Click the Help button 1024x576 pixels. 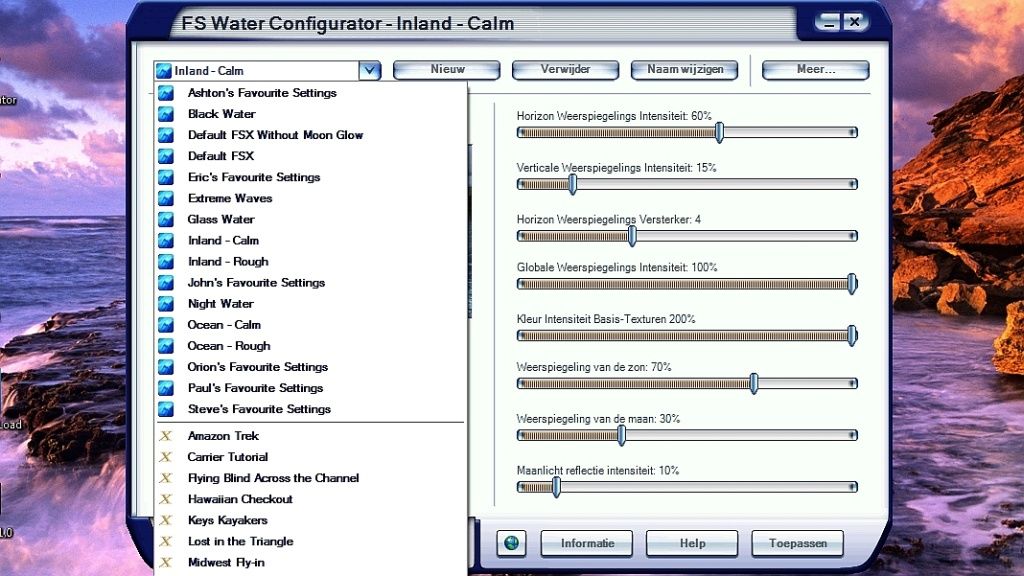click(692, 543)
